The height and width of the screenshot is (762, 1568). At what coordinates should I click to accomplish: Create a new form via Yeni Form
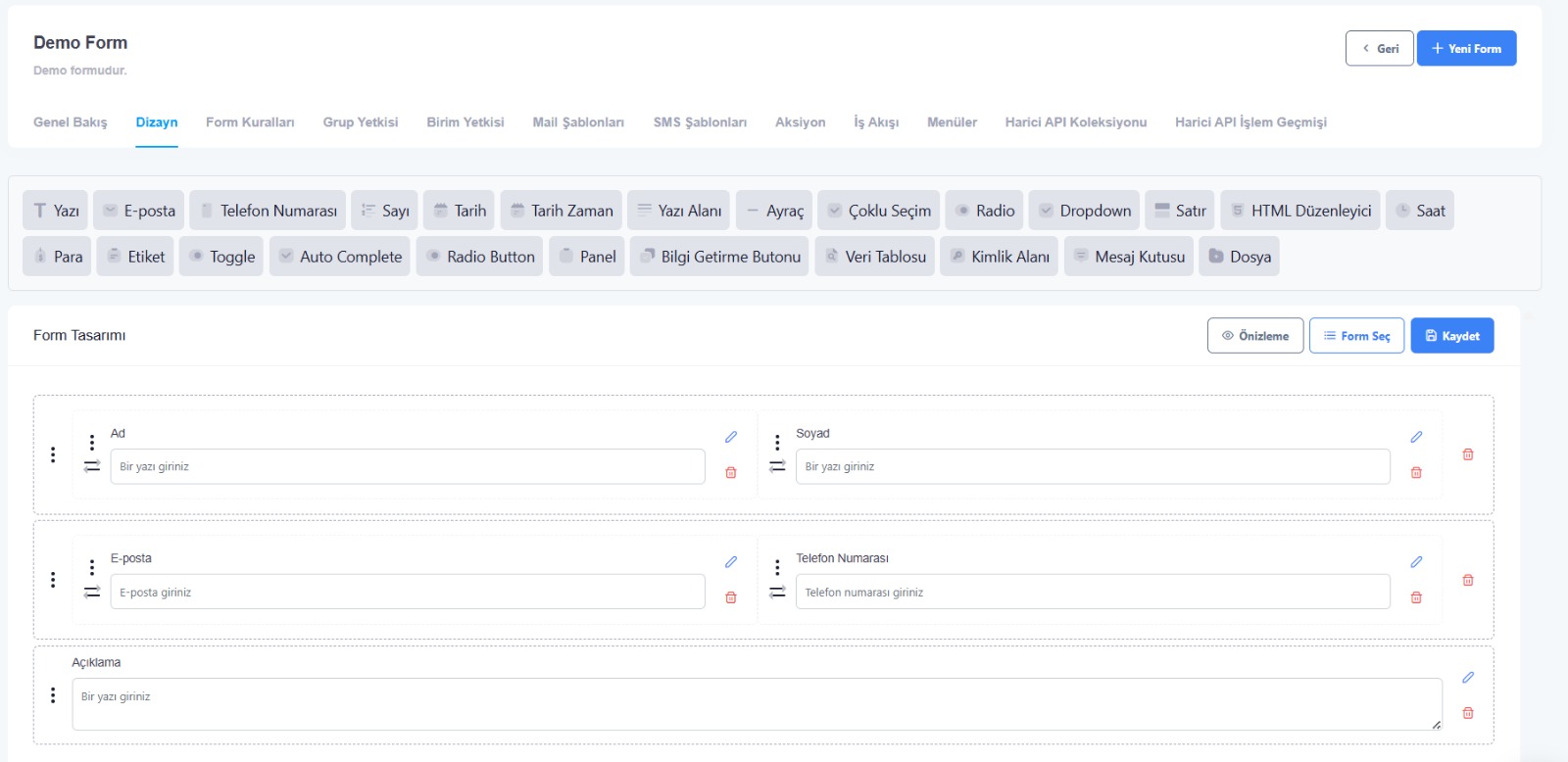[x=1466, y=48]
